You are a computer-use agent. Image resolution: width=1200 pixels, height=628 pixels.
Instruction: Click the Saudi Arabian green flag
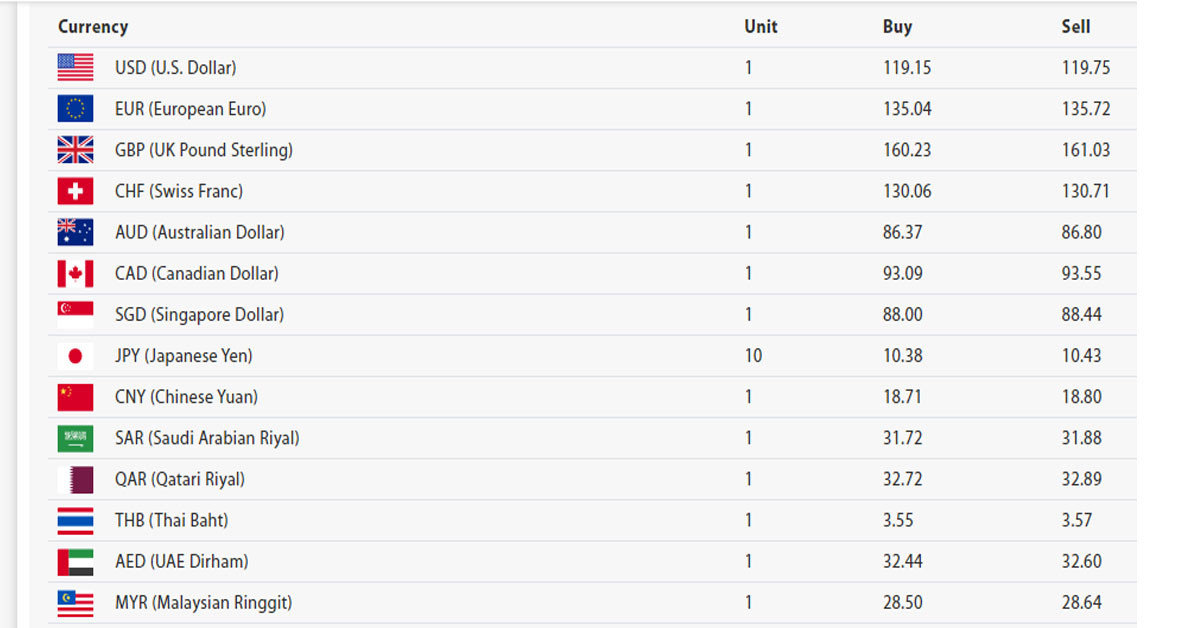coord(75,438)
